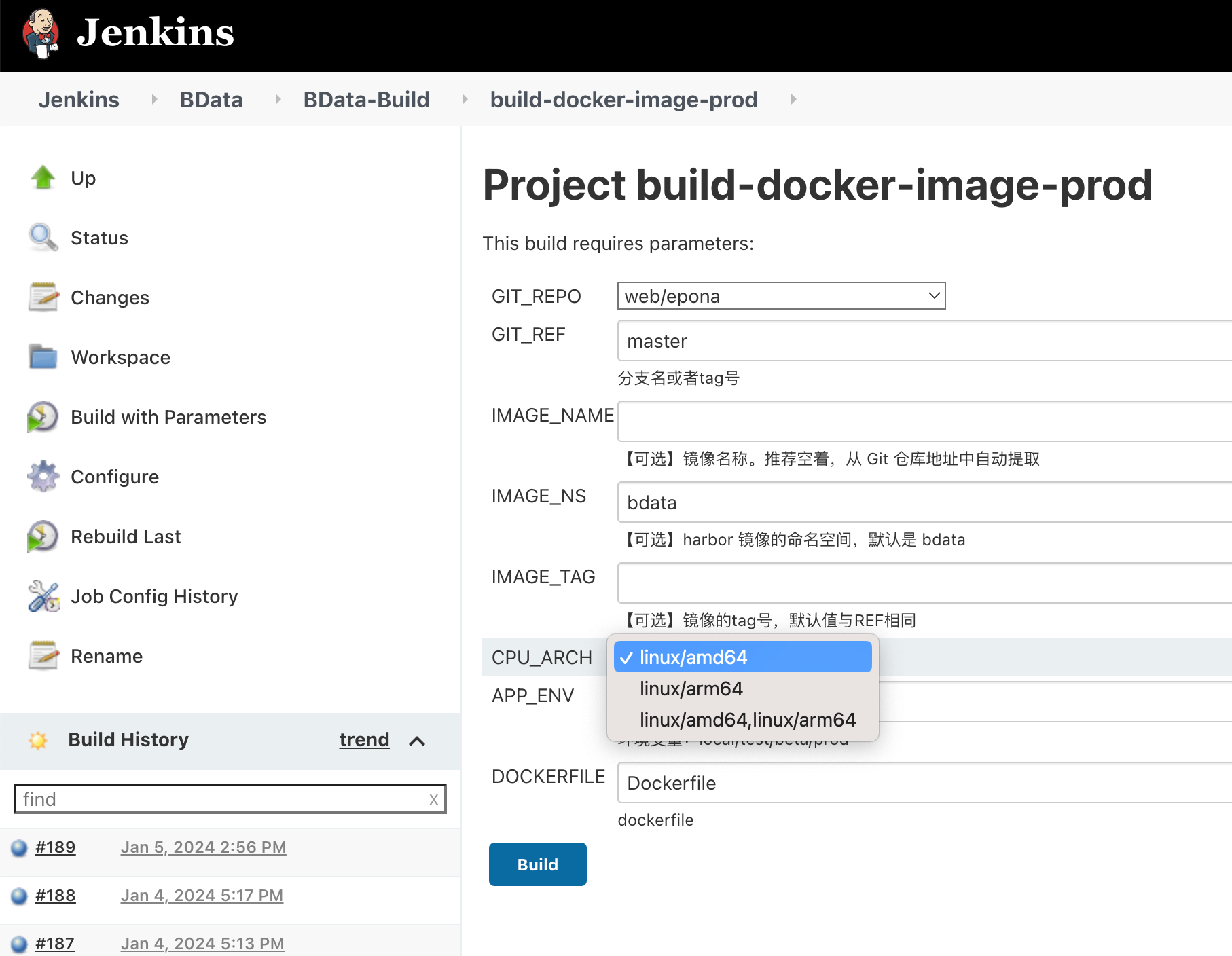Focus the IMAGE_NS field containing bdata
Image resolution: width=1232 pixels, height=956 pixels.
[924, 502]
